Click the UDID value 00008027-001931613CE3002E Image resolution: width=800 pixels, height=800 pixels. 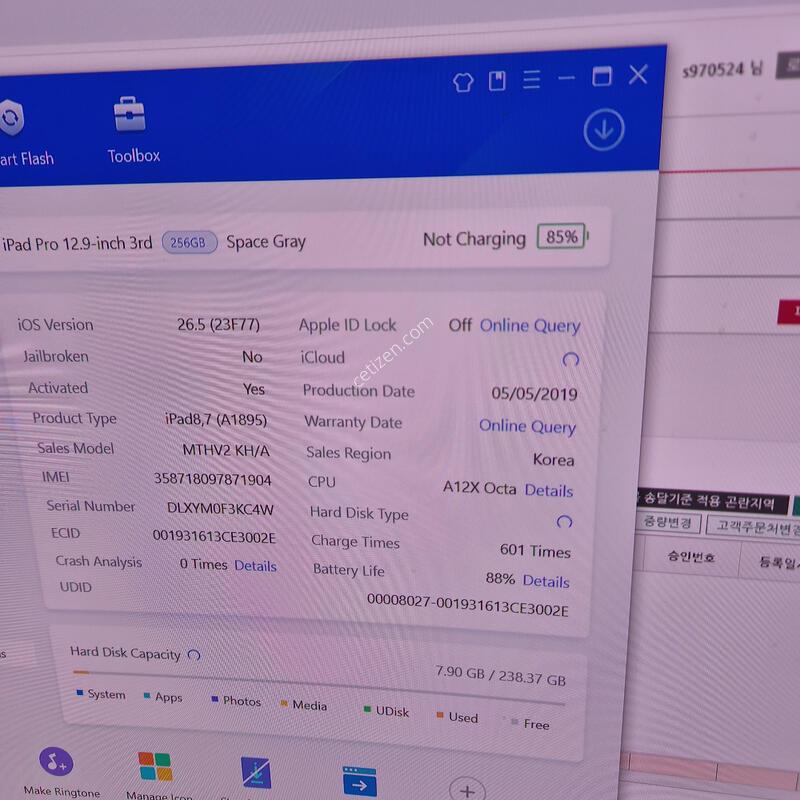pyautogui.click(x=467, y=606)
